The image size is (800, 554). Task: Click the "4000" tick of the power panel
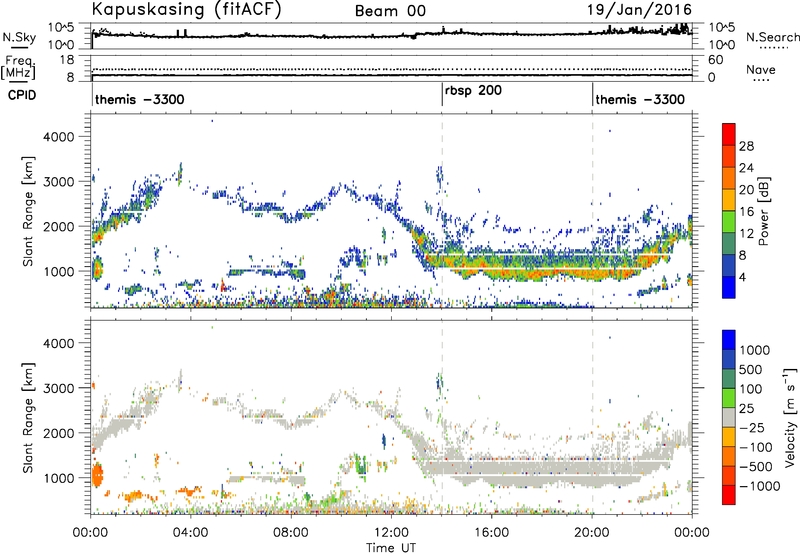tap(58, 137)
